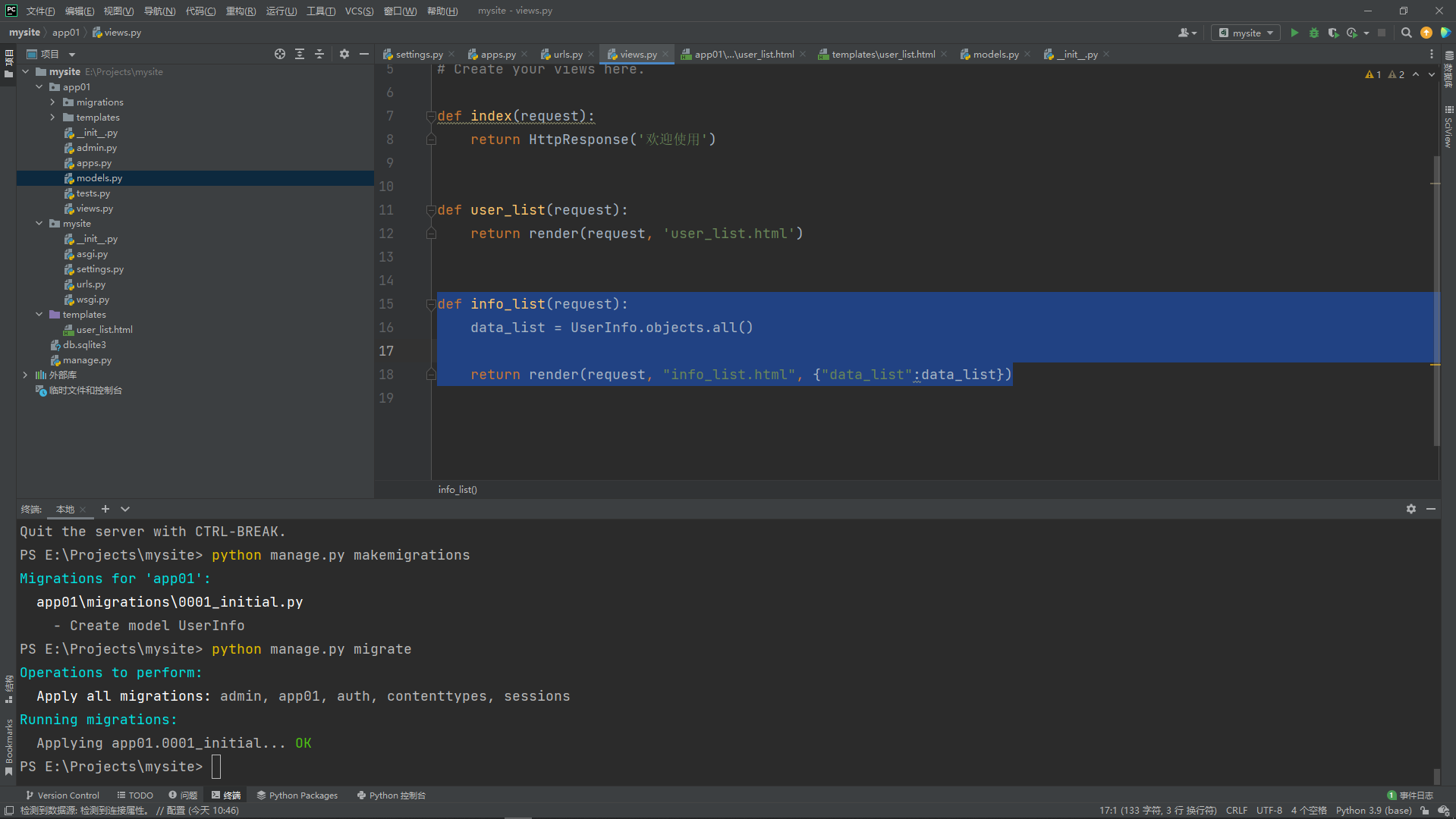Jump to previous highlighted problem arrow
The image size is (1456, 819).
pyautogui.click(x=1416, y=74)
